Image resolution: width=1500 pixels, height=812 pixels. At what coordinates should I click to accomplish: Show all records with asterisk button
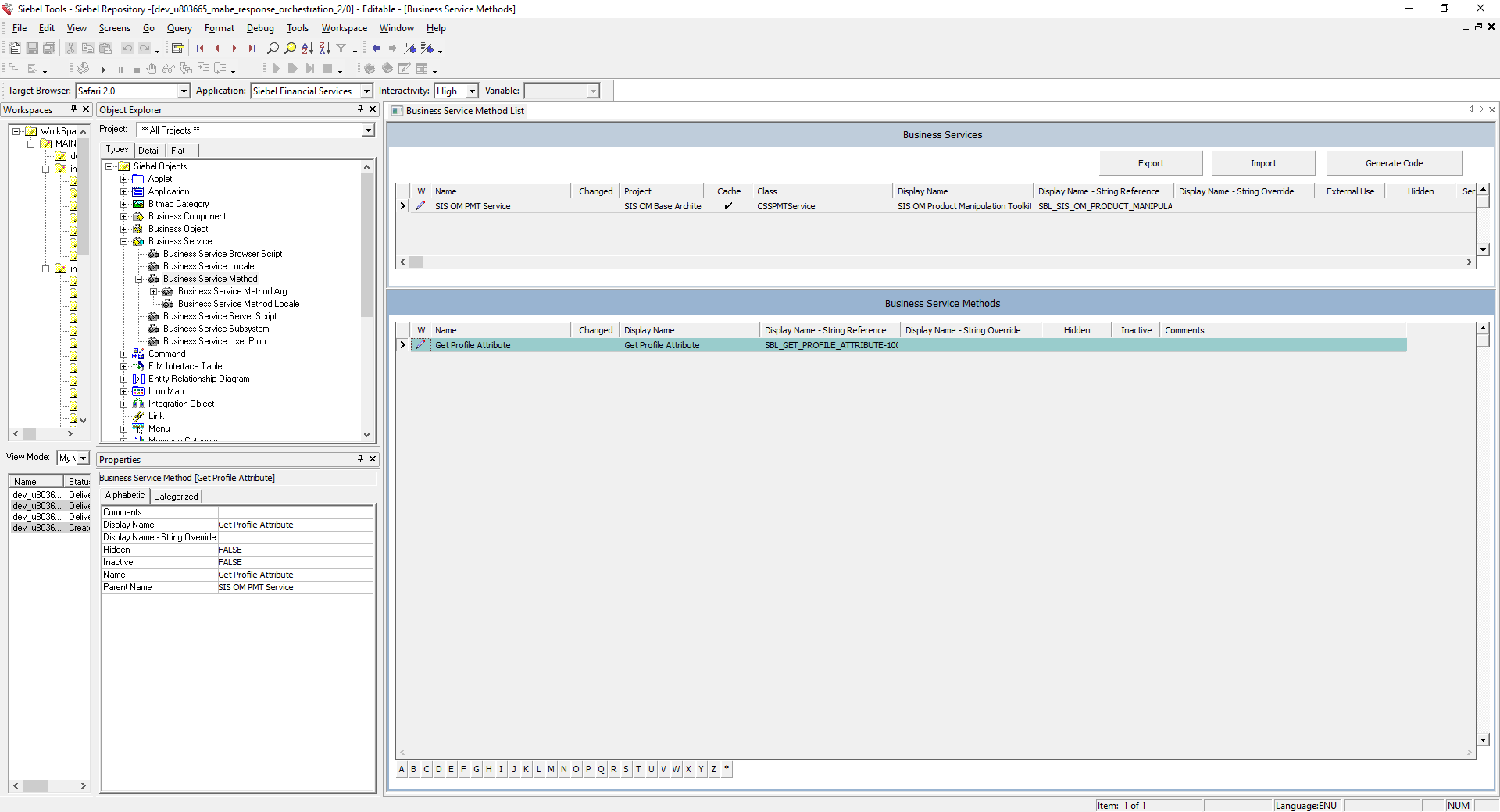727,769
